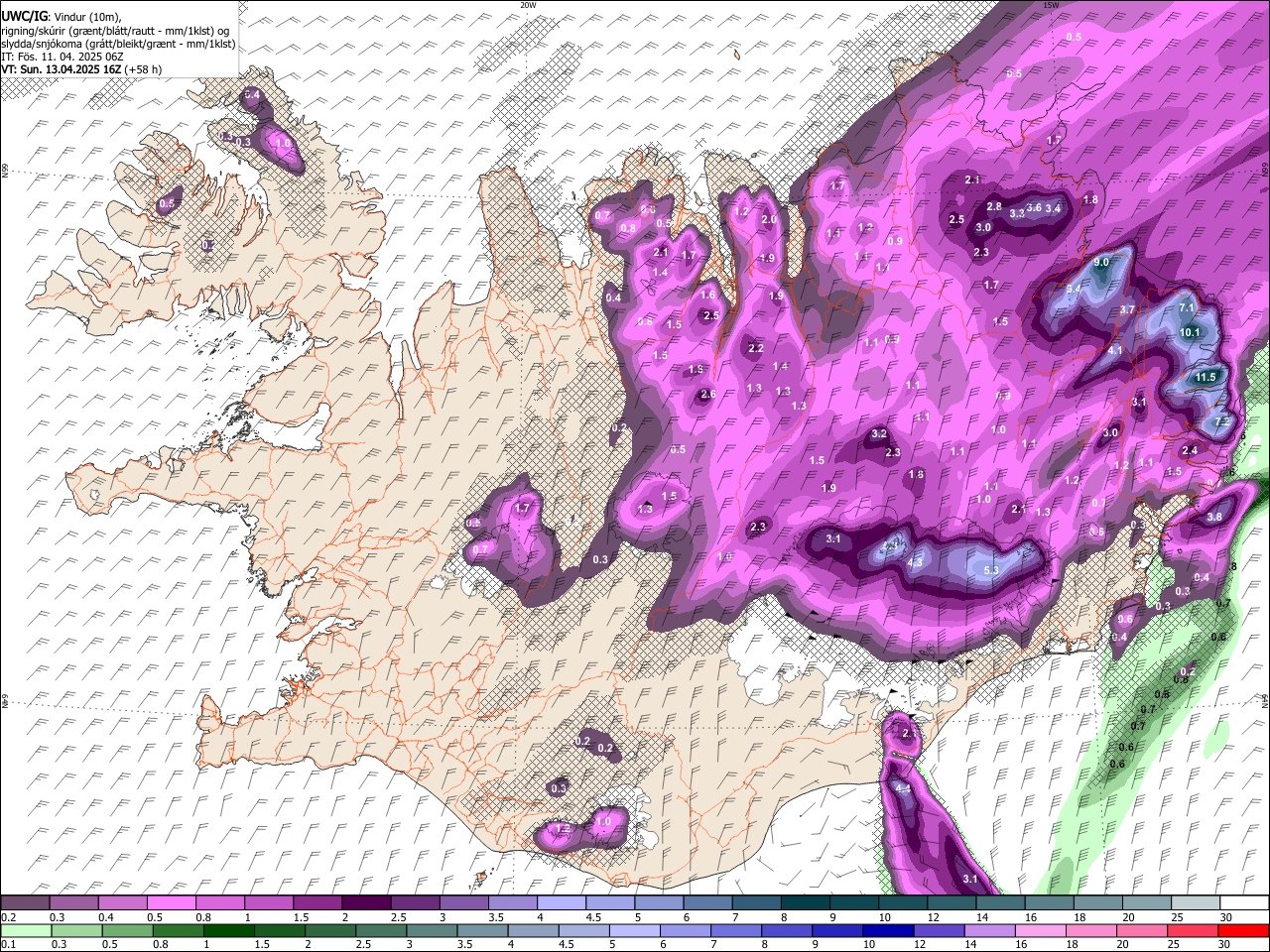Click the 'UWC/IG' title in the header box
1270x952 pixels.
coord(25,16)
